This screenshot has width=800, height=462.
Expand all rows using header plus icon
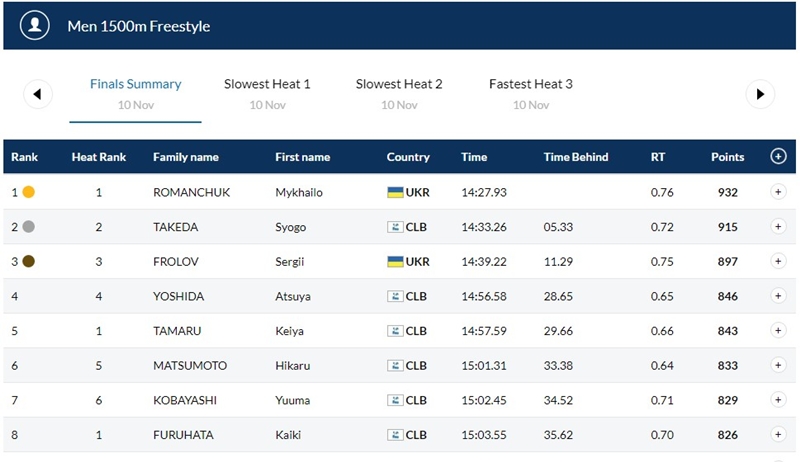tap(778, 157)
